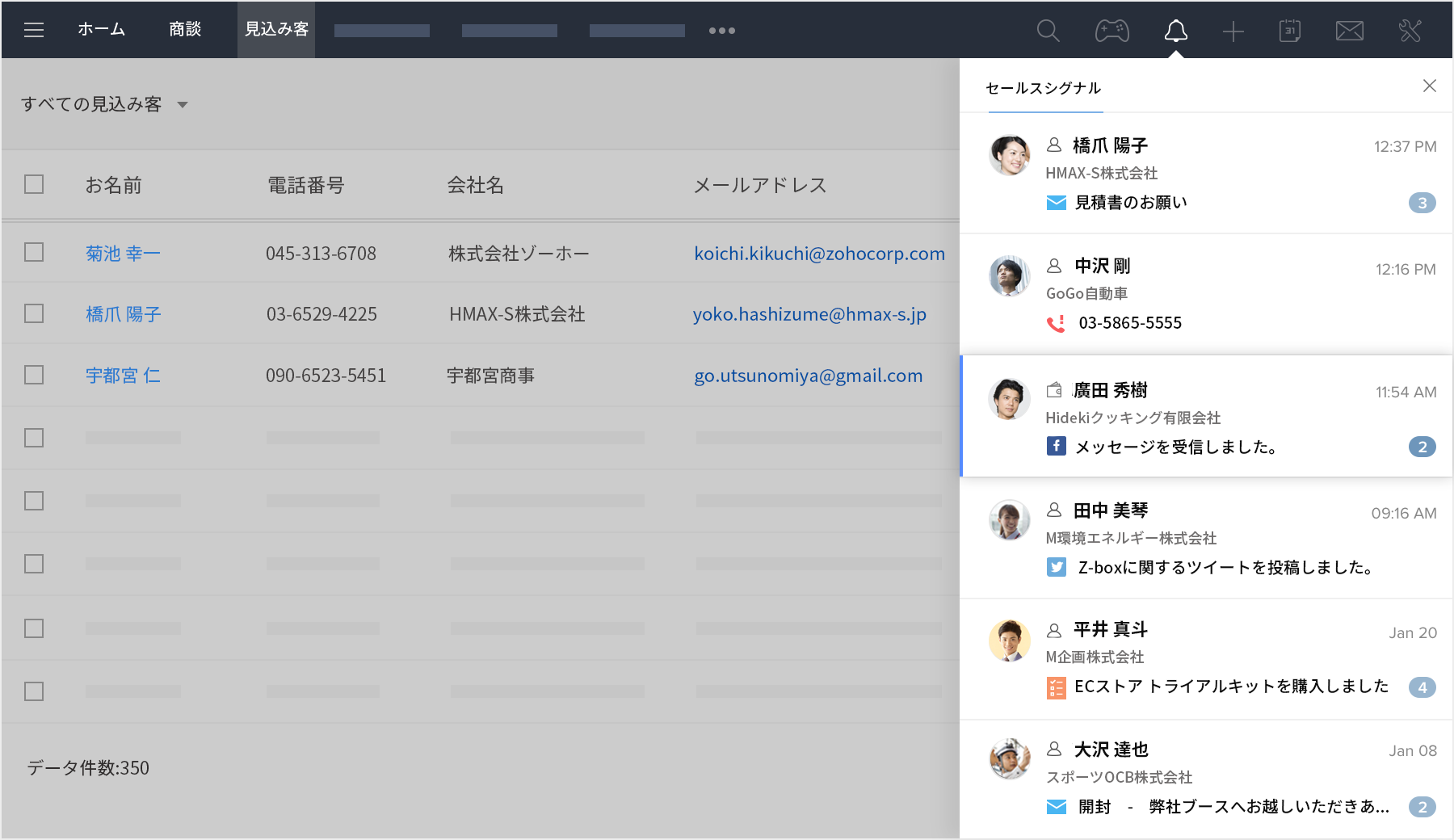The height and width of the screenshot is (840, 1454).
Task: Go to the ホーム tab
Action: coord(102,30)
